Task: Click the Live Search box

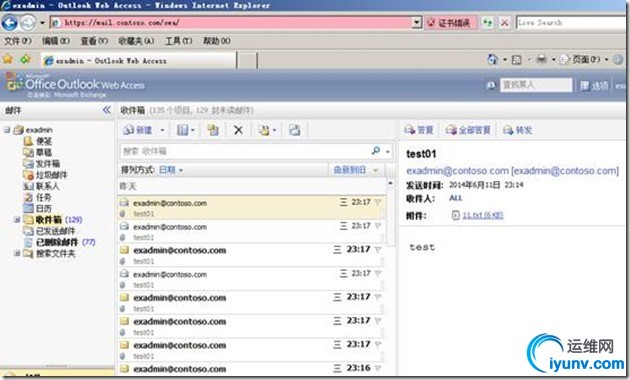Action: [x=571, y=23]
